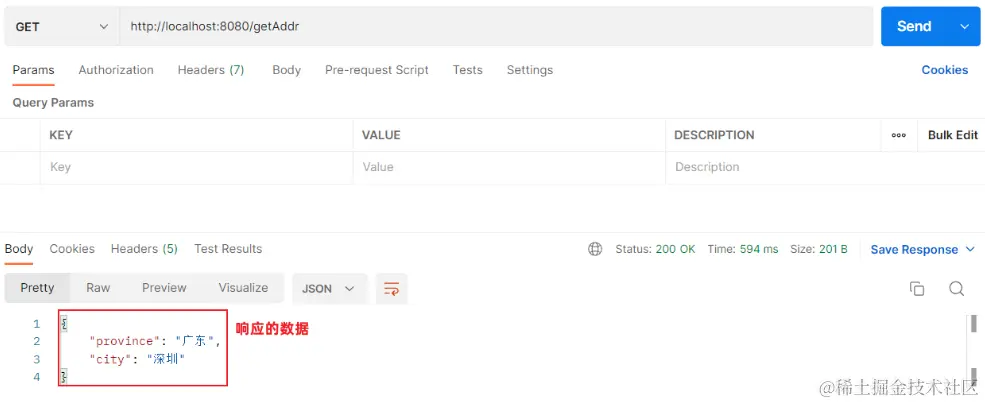This screenshot has width=985, height=404.
Task: Click the VALUE column header
Action: (x=381, y=135)
